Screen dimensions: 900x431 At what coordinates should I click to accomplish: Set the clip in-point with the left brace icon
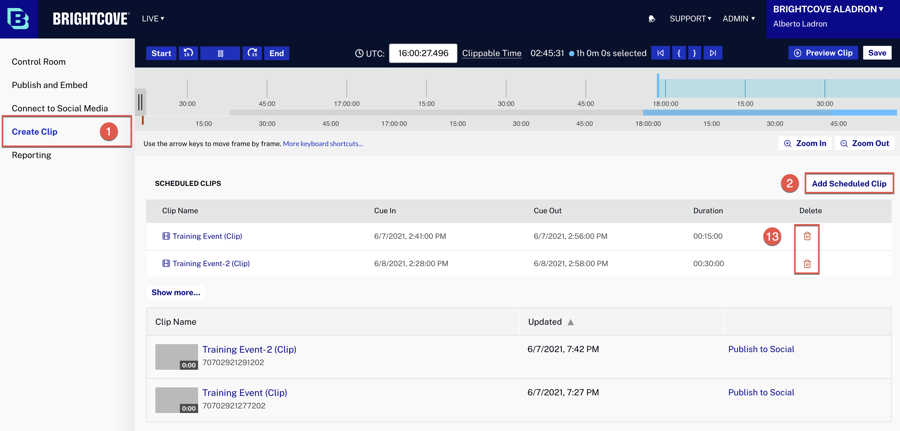pos(678,53)
